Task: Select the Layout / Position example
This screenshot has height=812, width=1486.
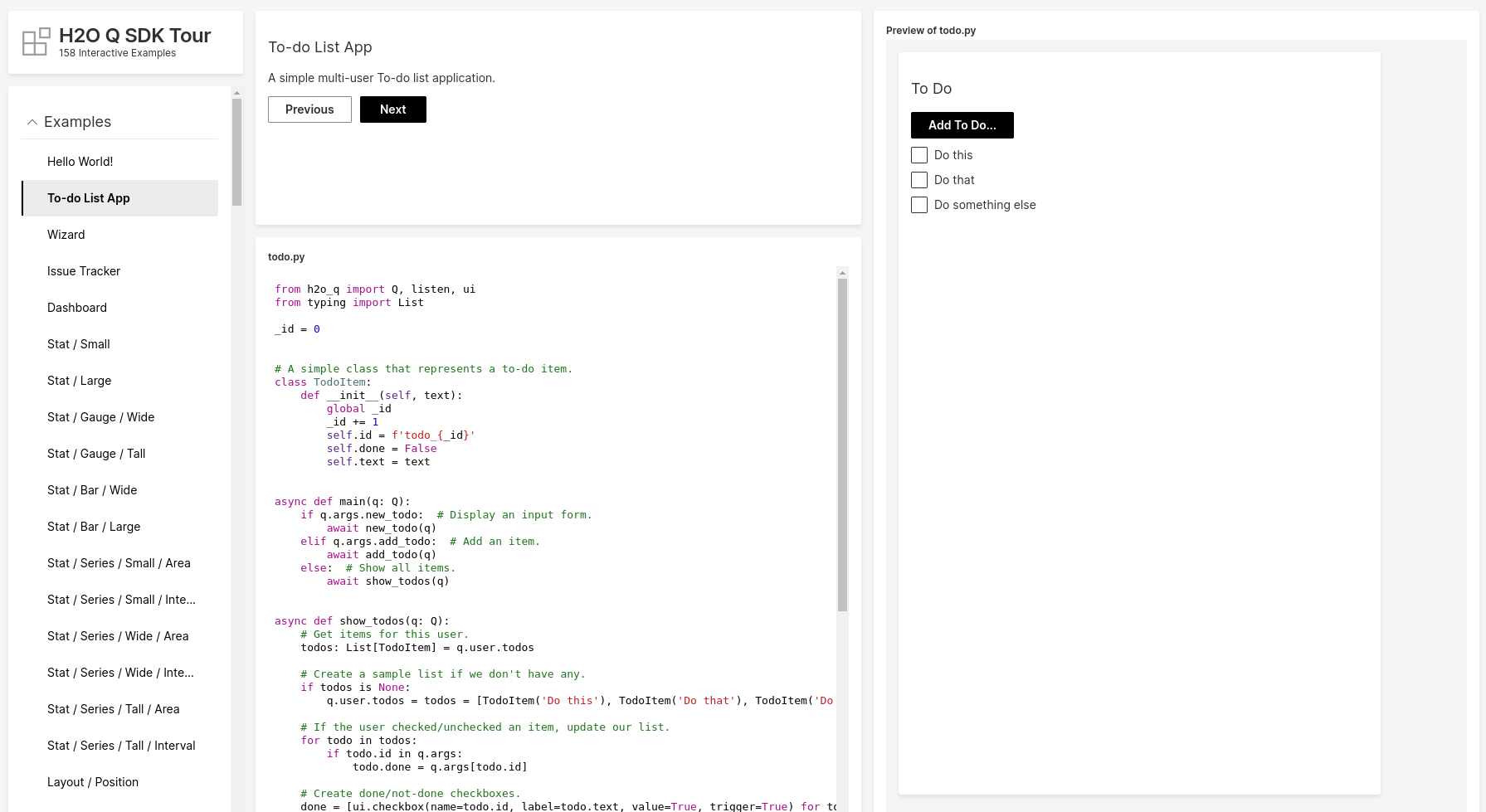Action: 93,782
